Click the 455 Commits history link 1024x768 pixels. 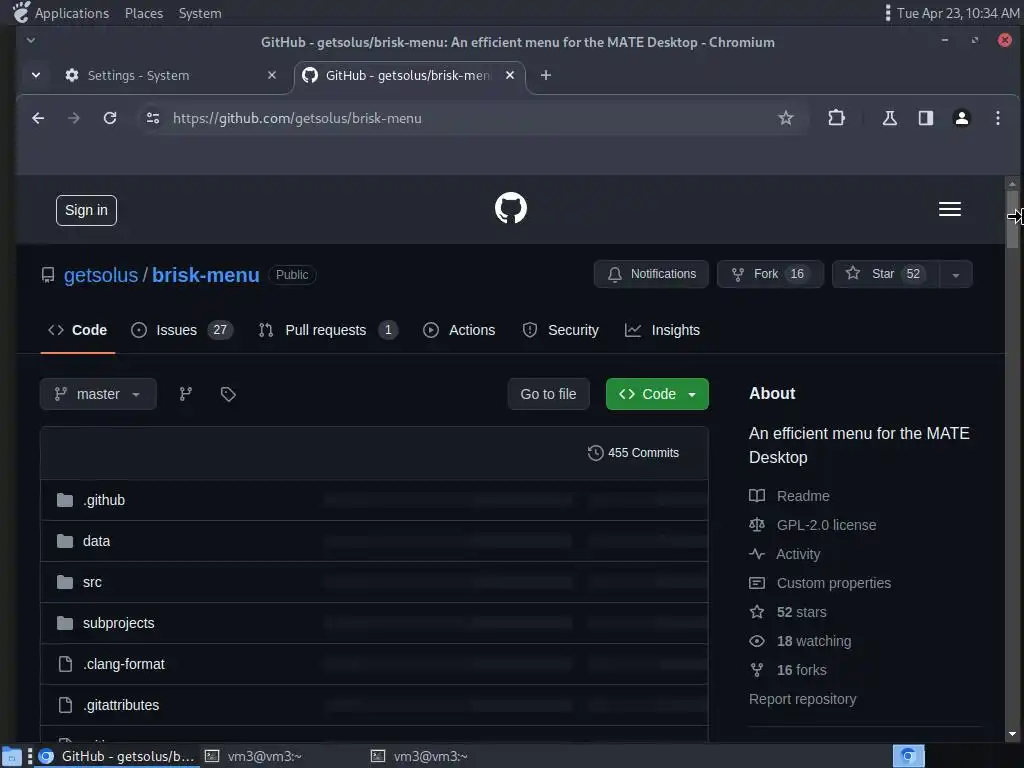point(633,453)
